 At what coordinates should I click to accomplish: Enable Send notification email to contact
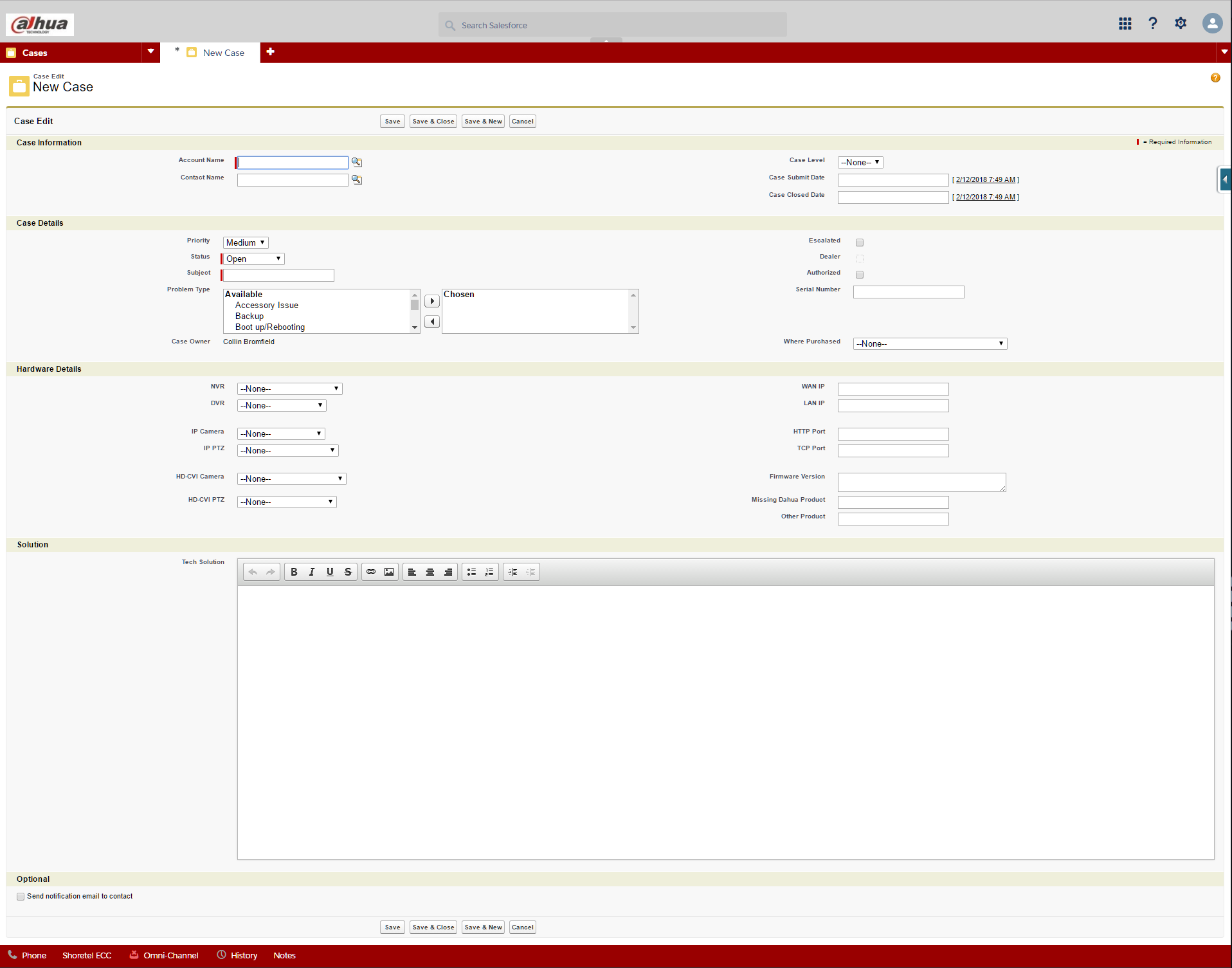(x=21, y=897)
